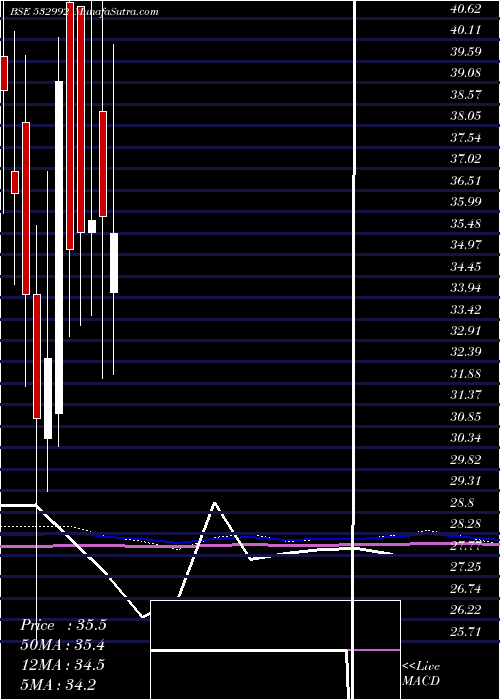Click the 33.94 price axis label

tap(466, 288)
